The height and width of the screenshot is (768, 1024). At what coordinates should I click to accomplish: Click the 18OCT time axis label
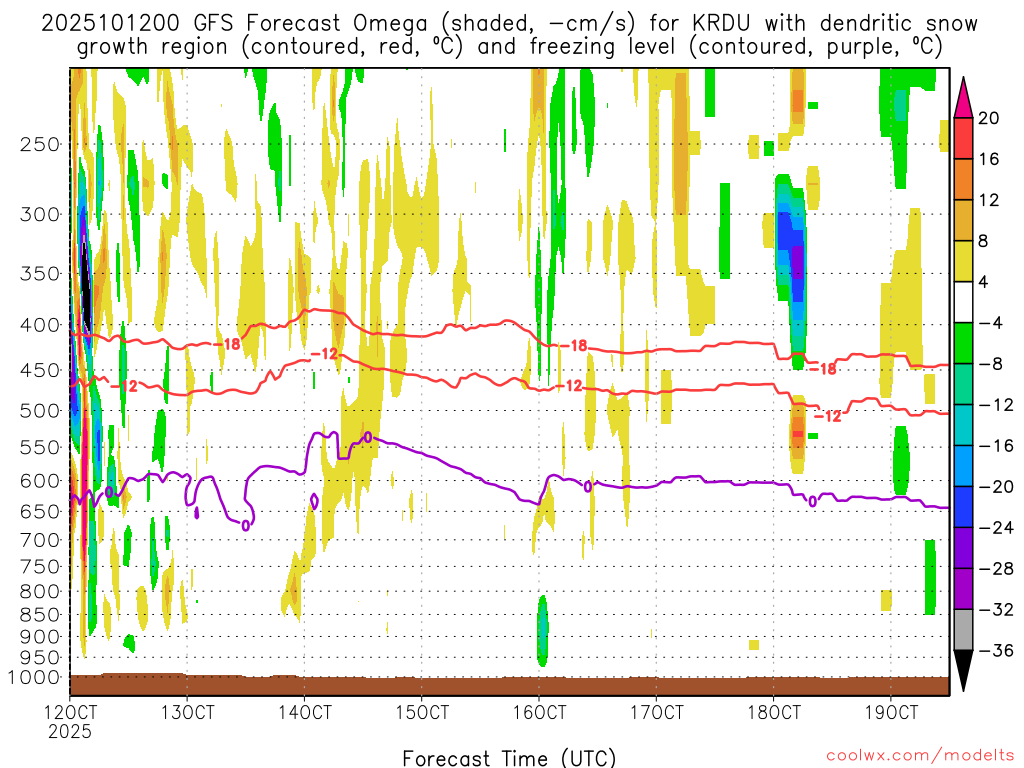(x=774, y=712)
